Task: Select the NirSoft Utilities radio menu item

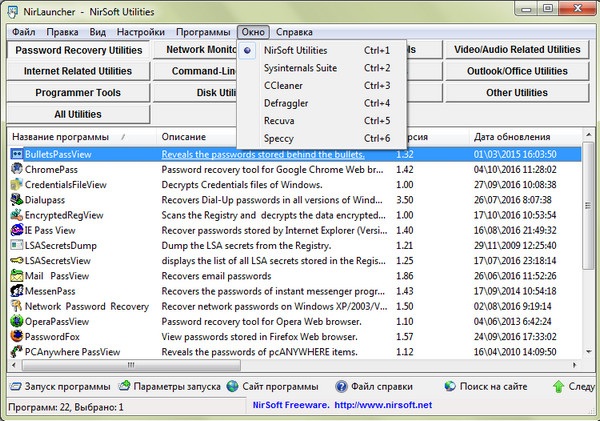Action: 297,50
